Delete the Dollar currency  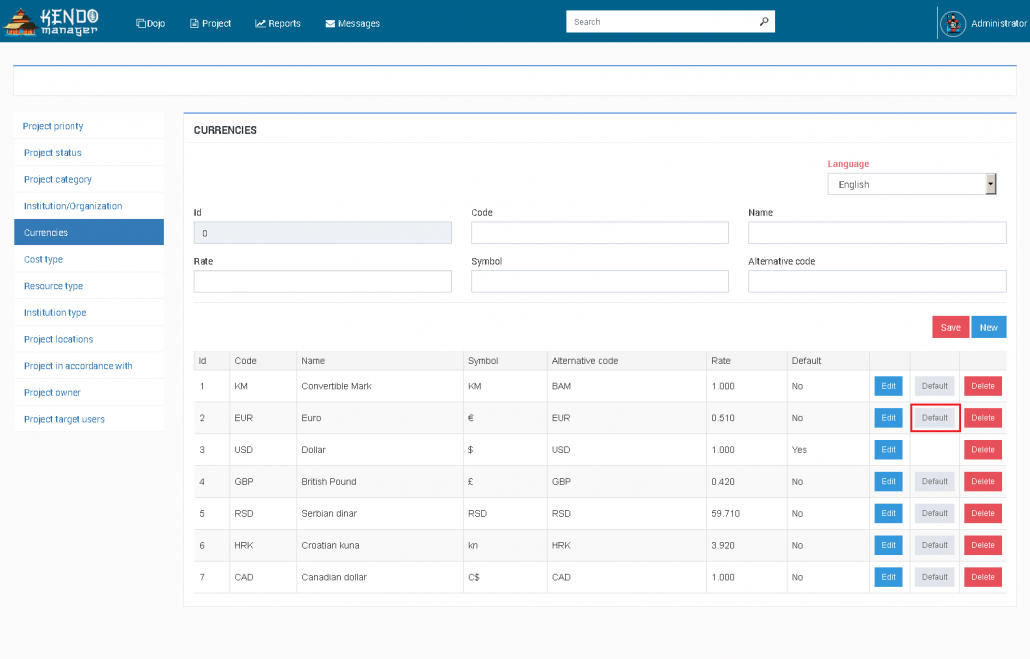(x=983, y=449)
